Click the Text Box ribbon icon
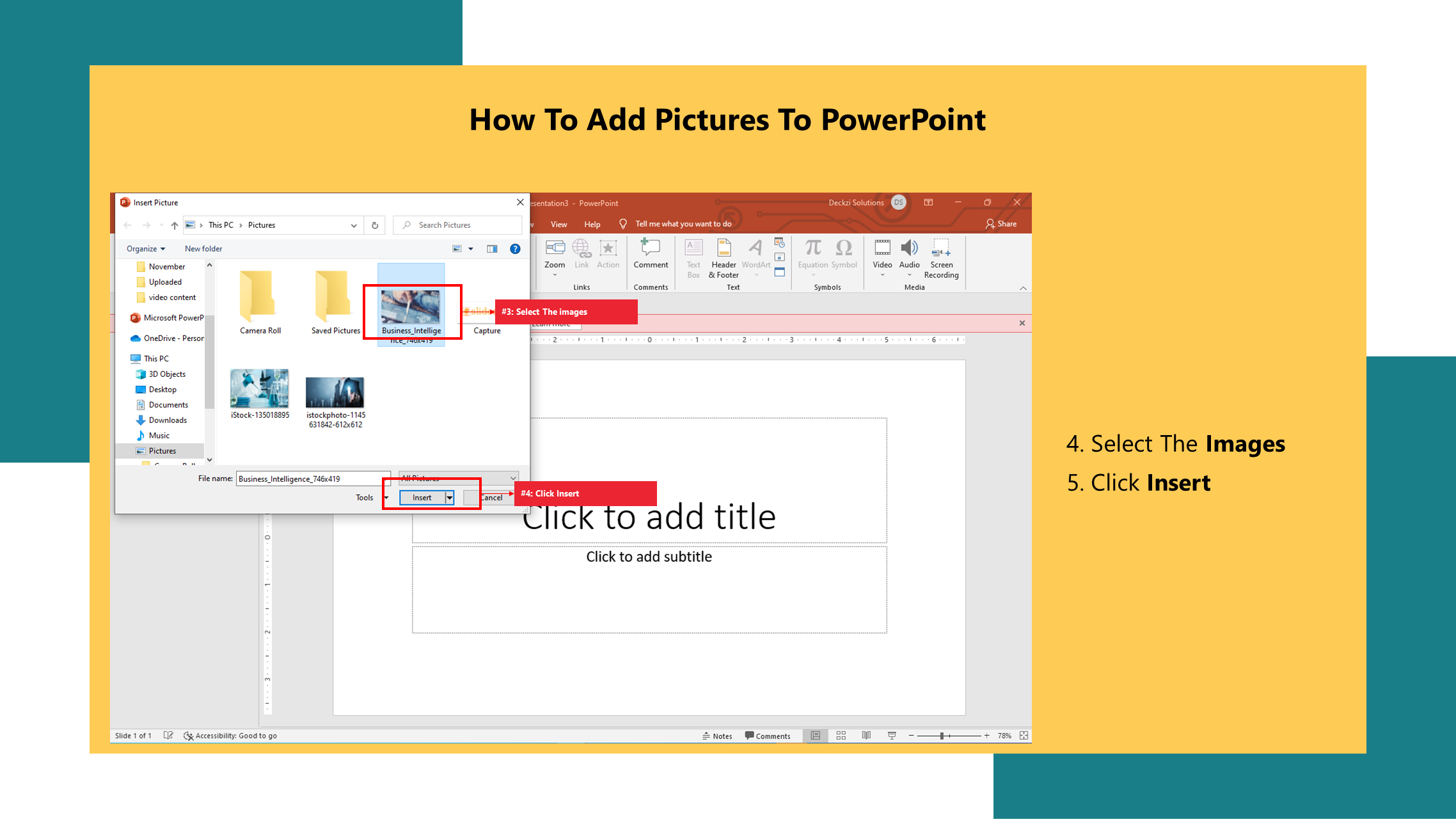 [x=693, y=258]
